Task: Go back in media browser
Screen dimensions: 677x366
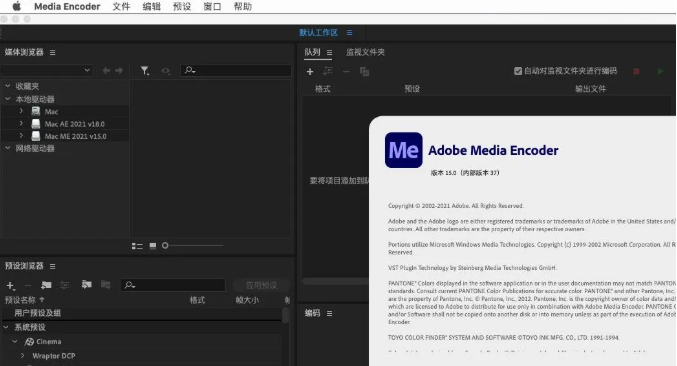Action: click(106, 70)
